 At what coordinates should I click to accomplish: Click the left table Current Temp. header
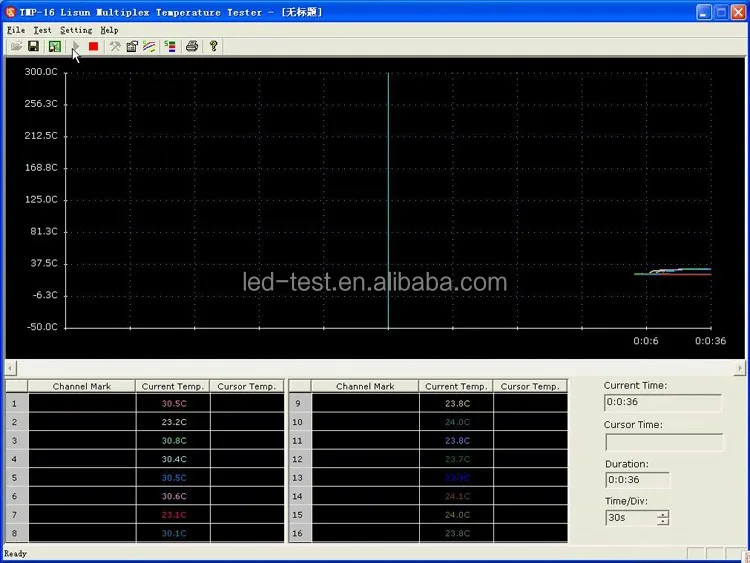pyautogui.click(x=173, y=386)
